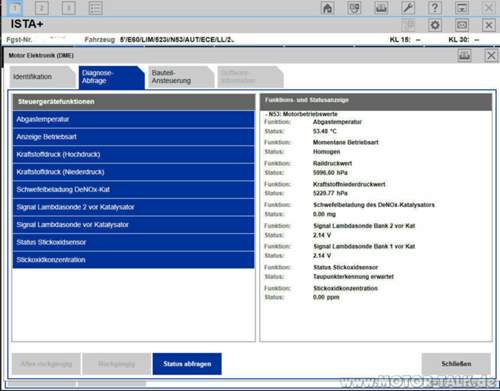
Task: Open the settings gear icon
Action: [x=435, y=25]
